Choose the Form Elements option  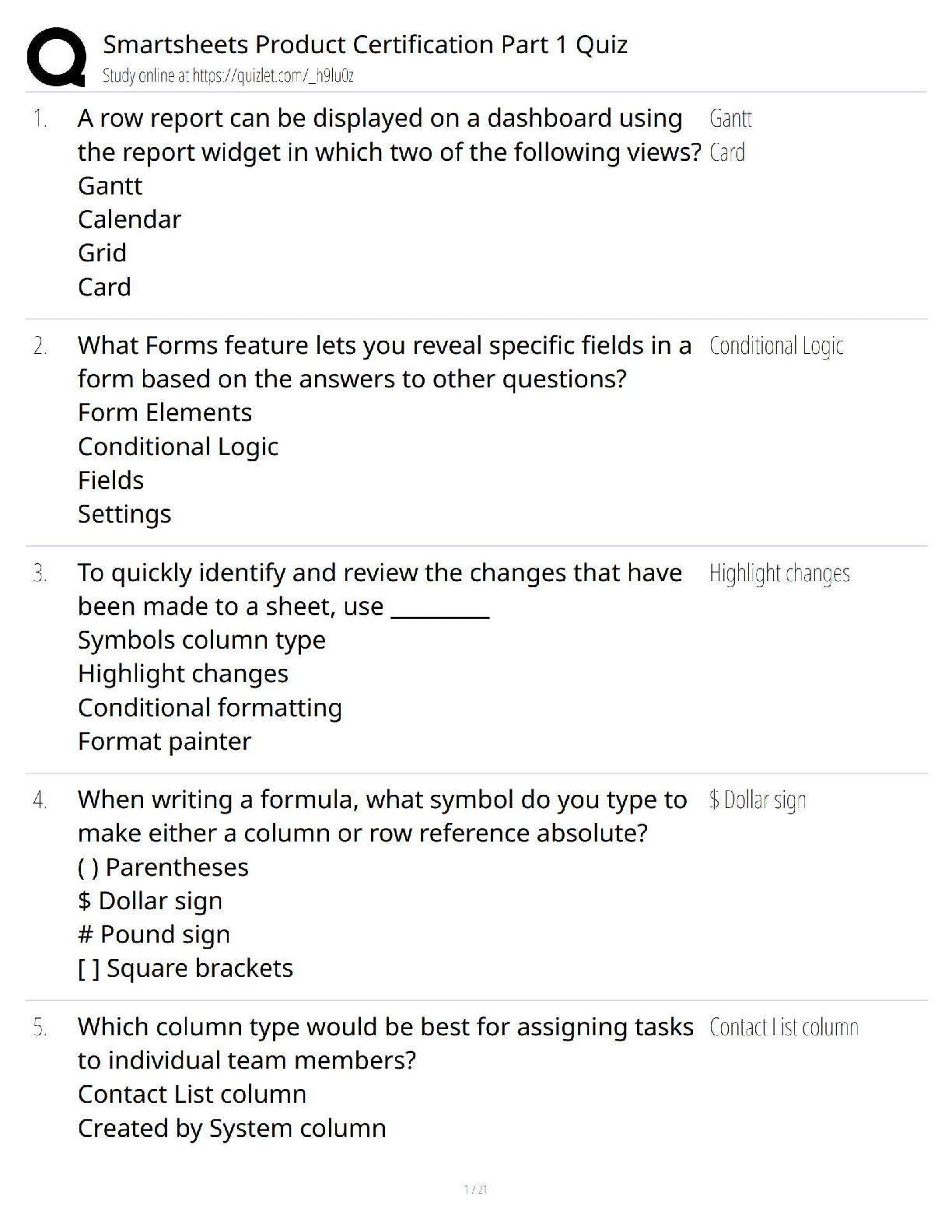point(165,412)
